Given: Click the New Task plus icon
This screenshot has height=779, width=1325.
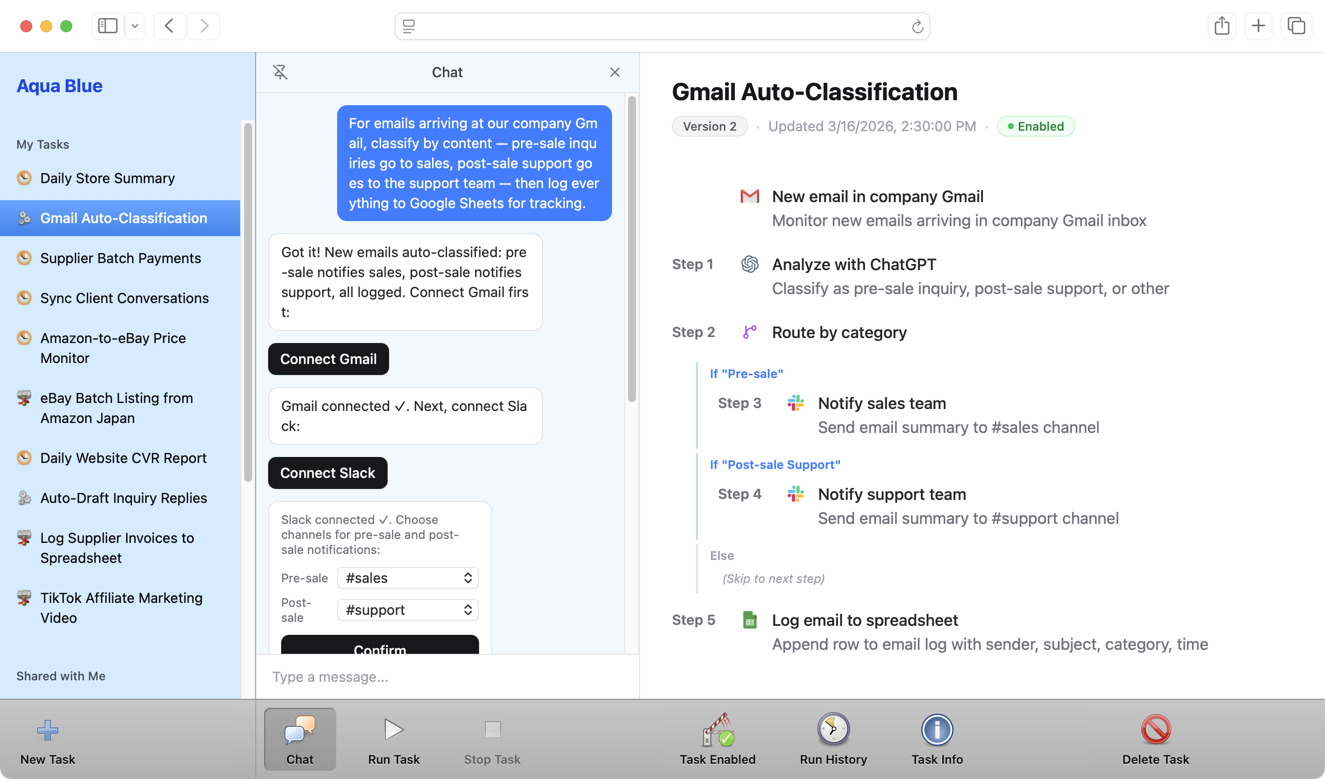Looking at the screenshot, I should tap(47, 730).
